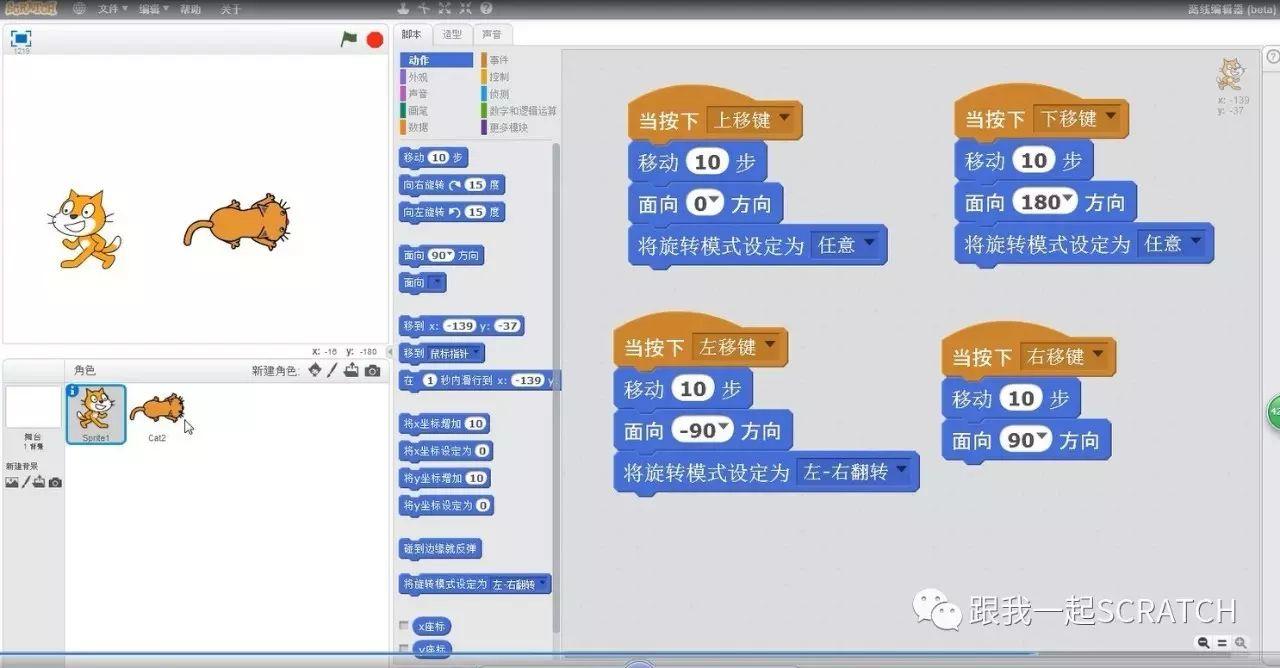
Task: Toggle the x坐标 reporter checkbox
Action: click(404, 626)
